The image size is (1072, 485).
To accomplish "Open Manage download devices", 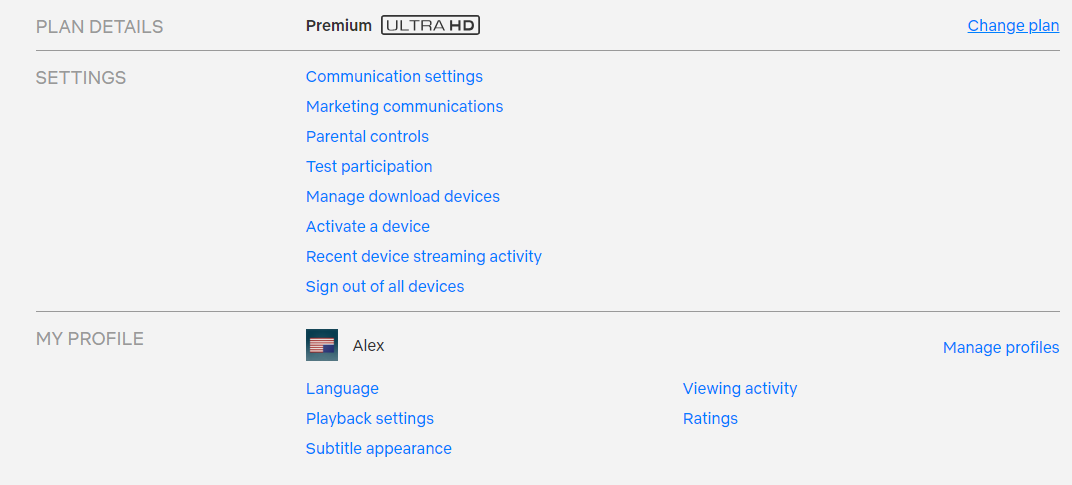I will 403,197.
